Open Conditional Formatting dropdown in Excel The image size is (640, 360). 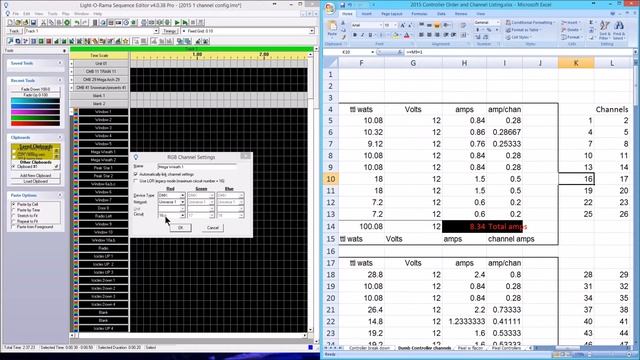tap(531, 22)
